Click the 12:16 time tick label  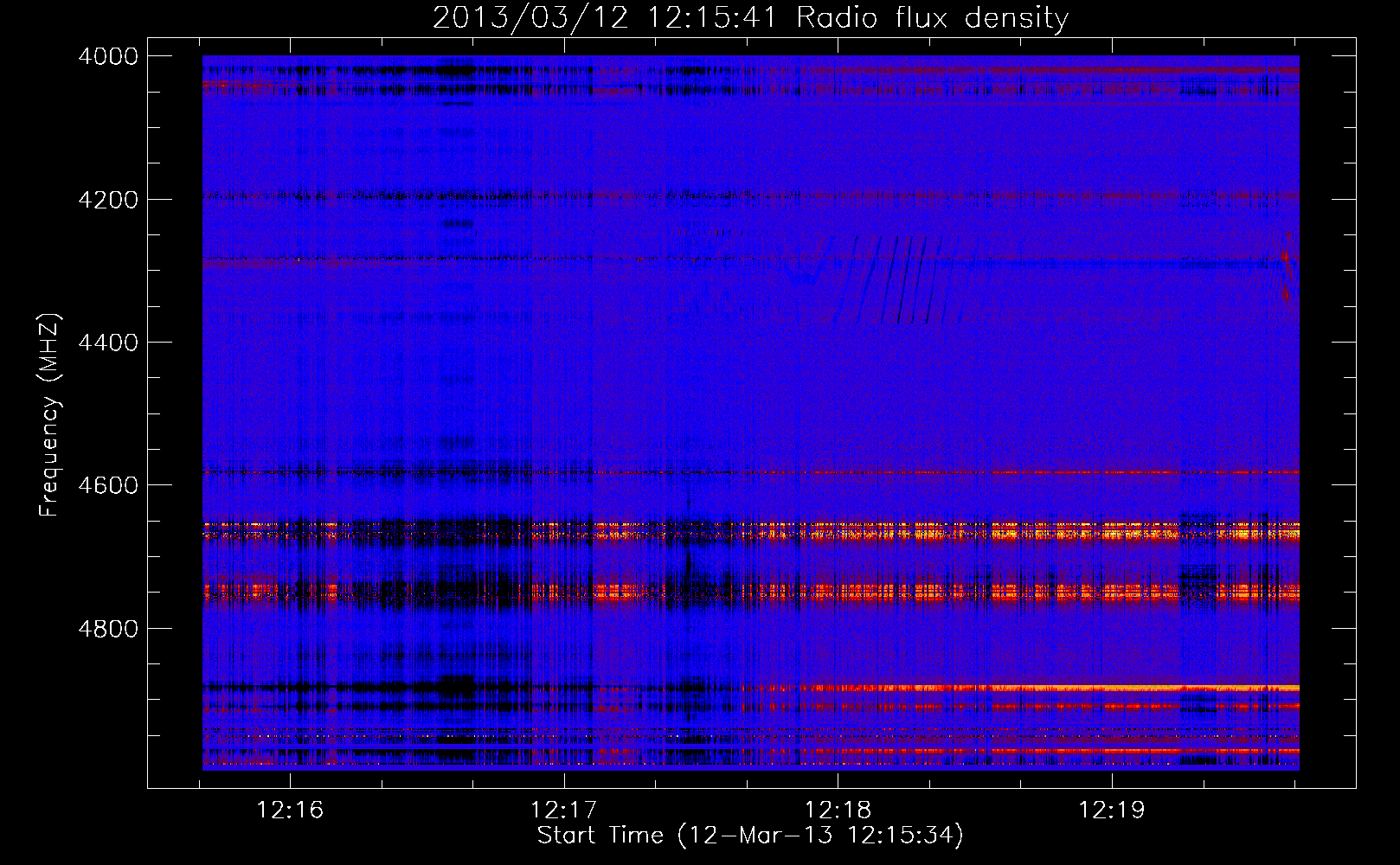click(290, 811)
